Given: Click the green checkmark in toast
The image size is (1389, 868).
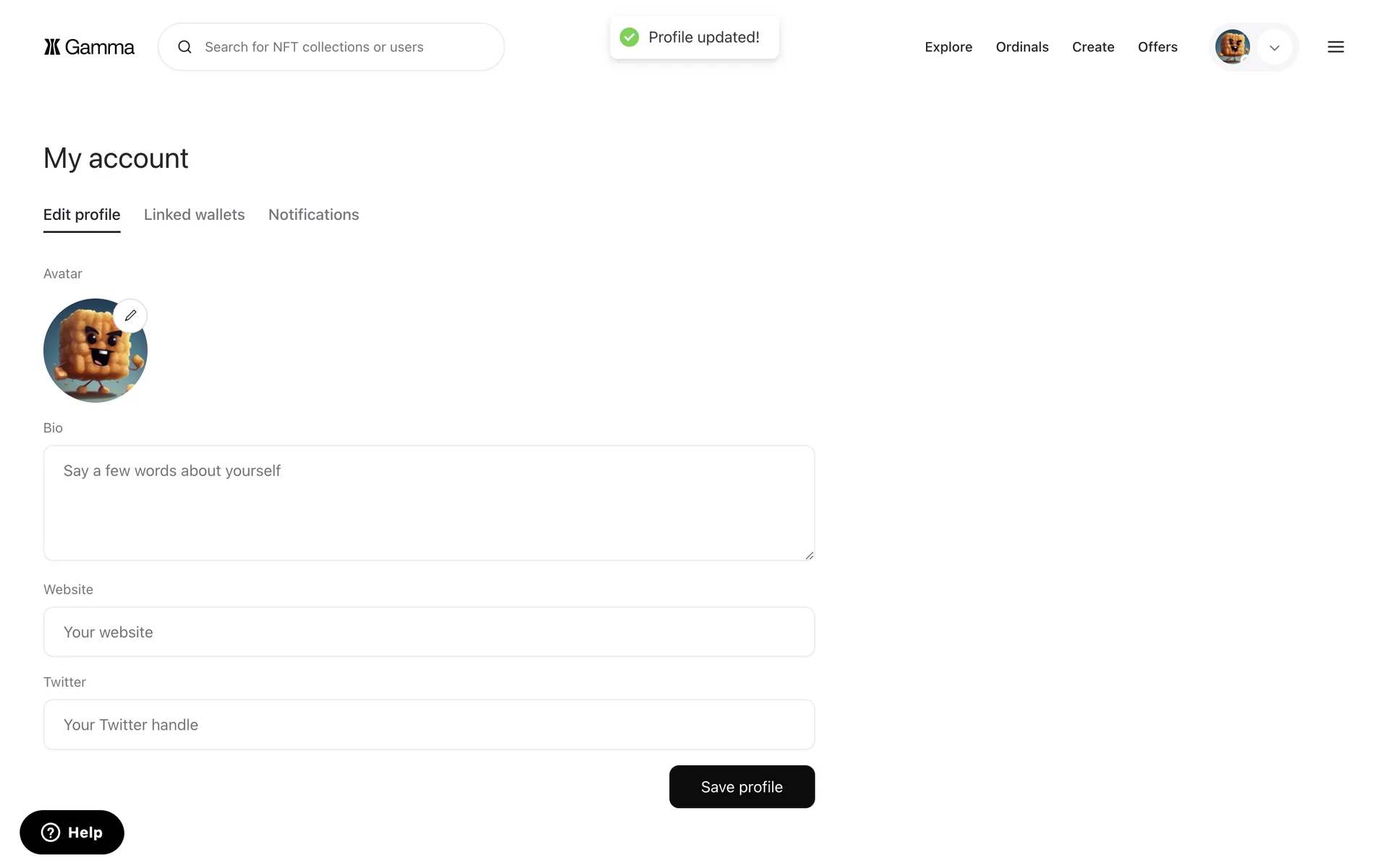Looking at the screenshot, I should pyautogui.click(x=629, y=37).
